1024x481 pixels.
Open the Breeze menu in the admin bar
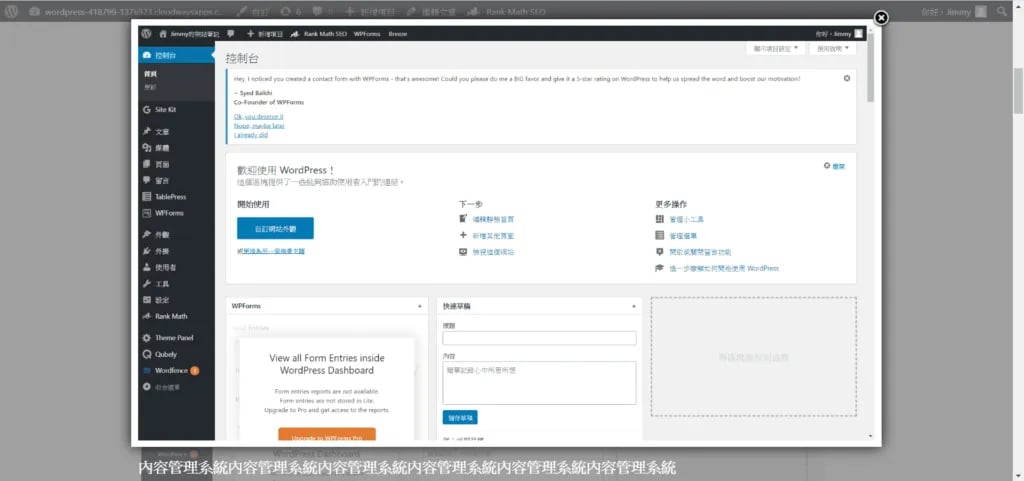point(398,33)
